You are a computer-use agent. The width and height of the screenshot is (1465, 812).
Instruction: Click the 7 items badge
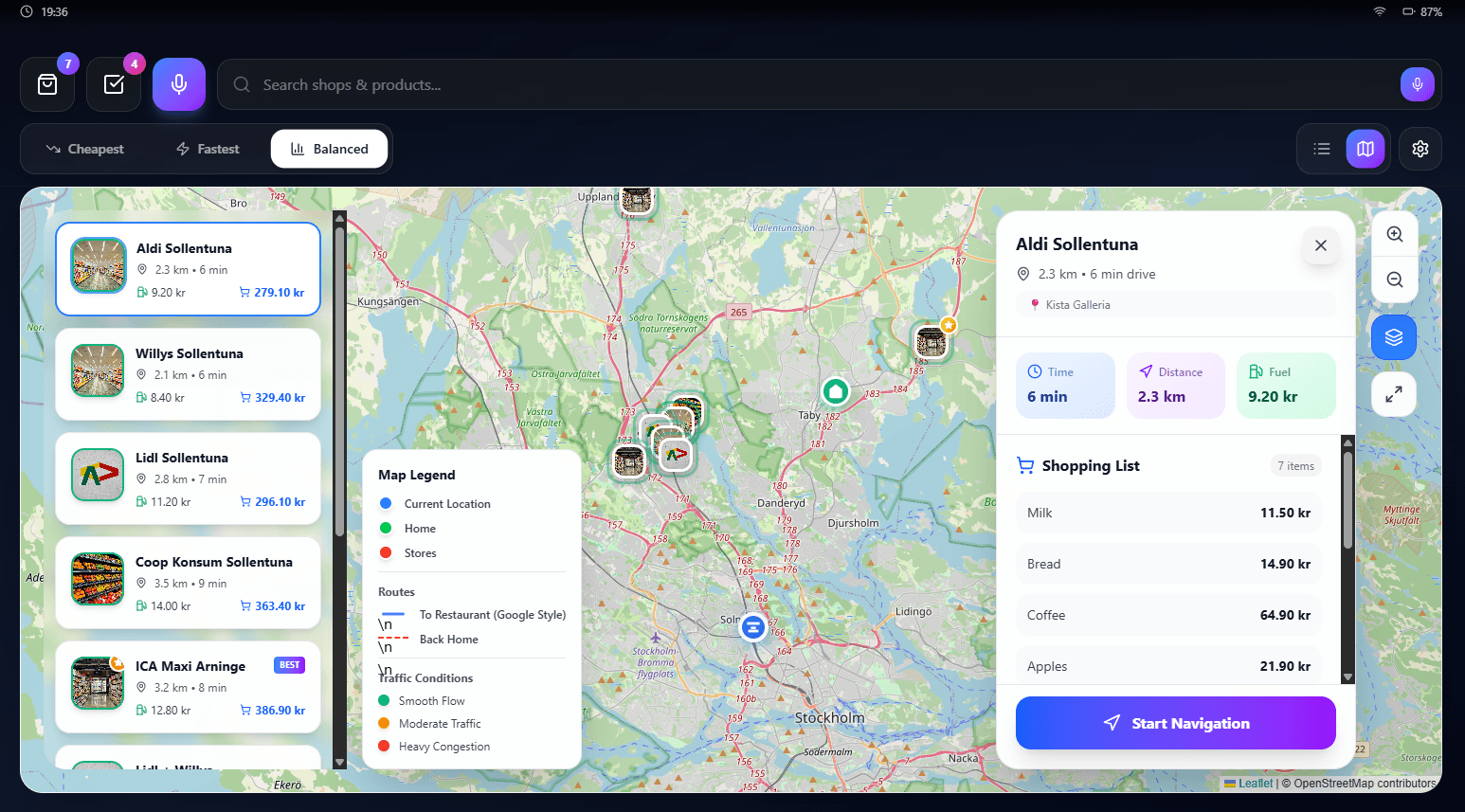pos(1295,465)
